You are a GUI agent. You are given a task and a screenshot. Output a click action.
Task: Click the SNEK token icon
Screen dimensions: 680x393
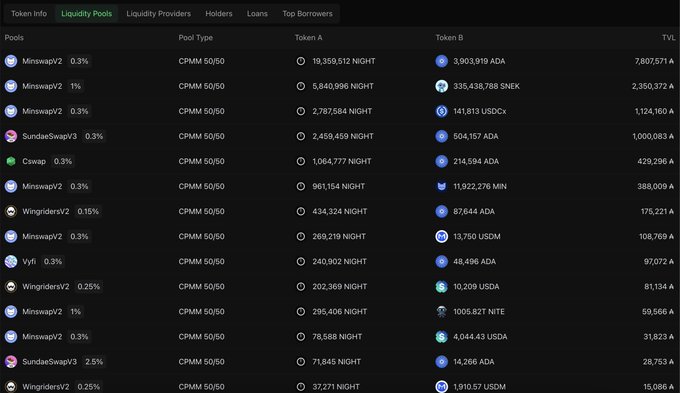(x=441, y=86)
